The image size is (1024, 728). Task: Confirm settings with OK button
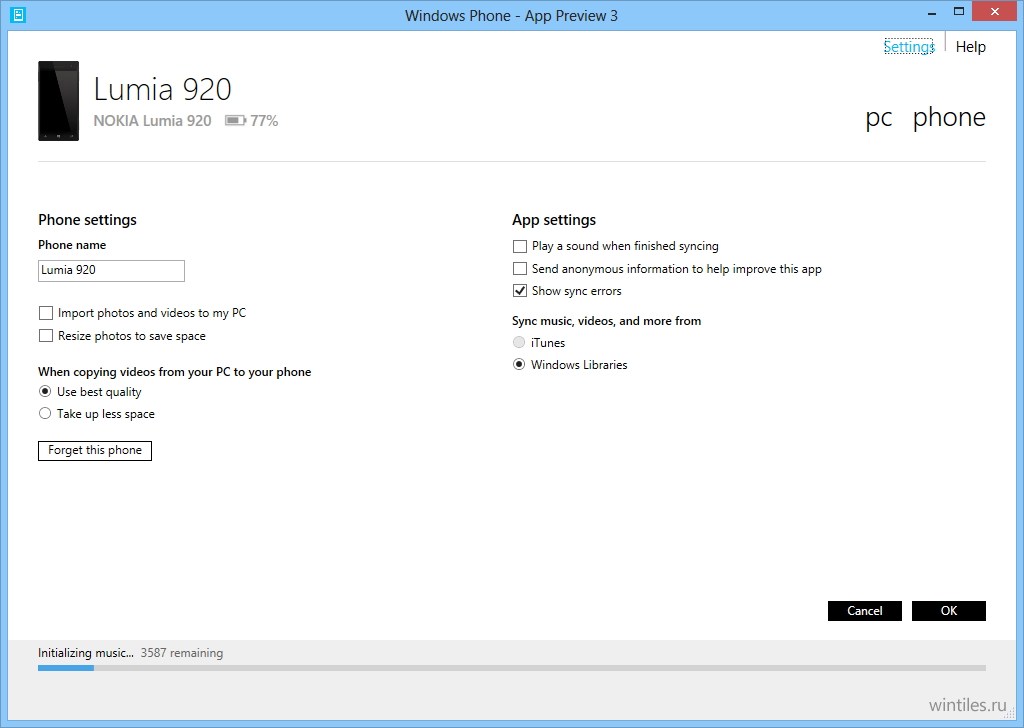(949, 611)
